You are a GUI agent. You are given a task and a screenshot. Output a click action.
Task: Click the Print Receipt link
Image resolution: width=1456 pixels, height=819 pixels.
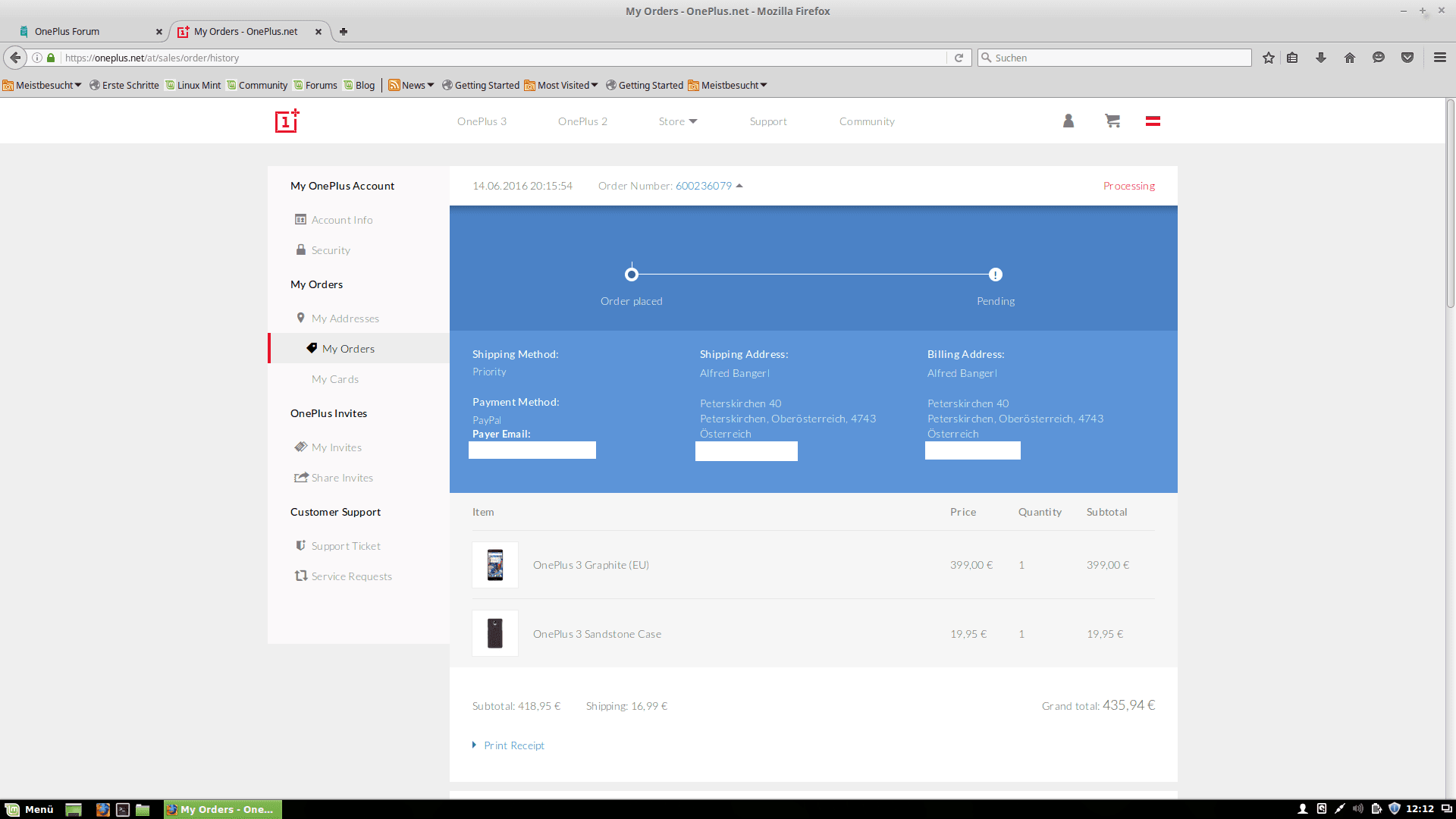[514, 745]
